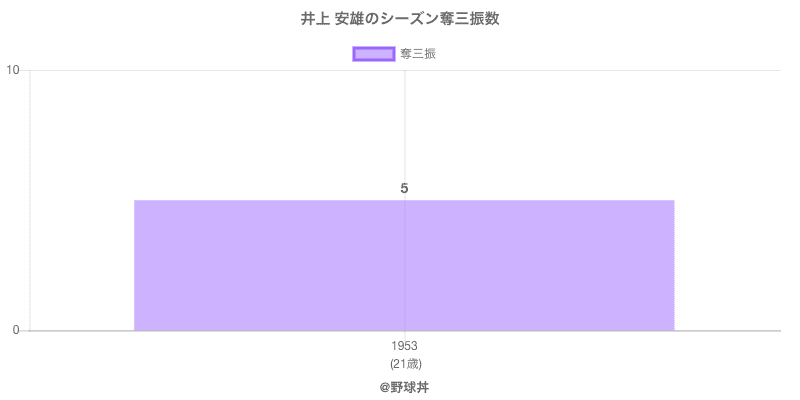Click the purple legend color swatch

point(374,54)
